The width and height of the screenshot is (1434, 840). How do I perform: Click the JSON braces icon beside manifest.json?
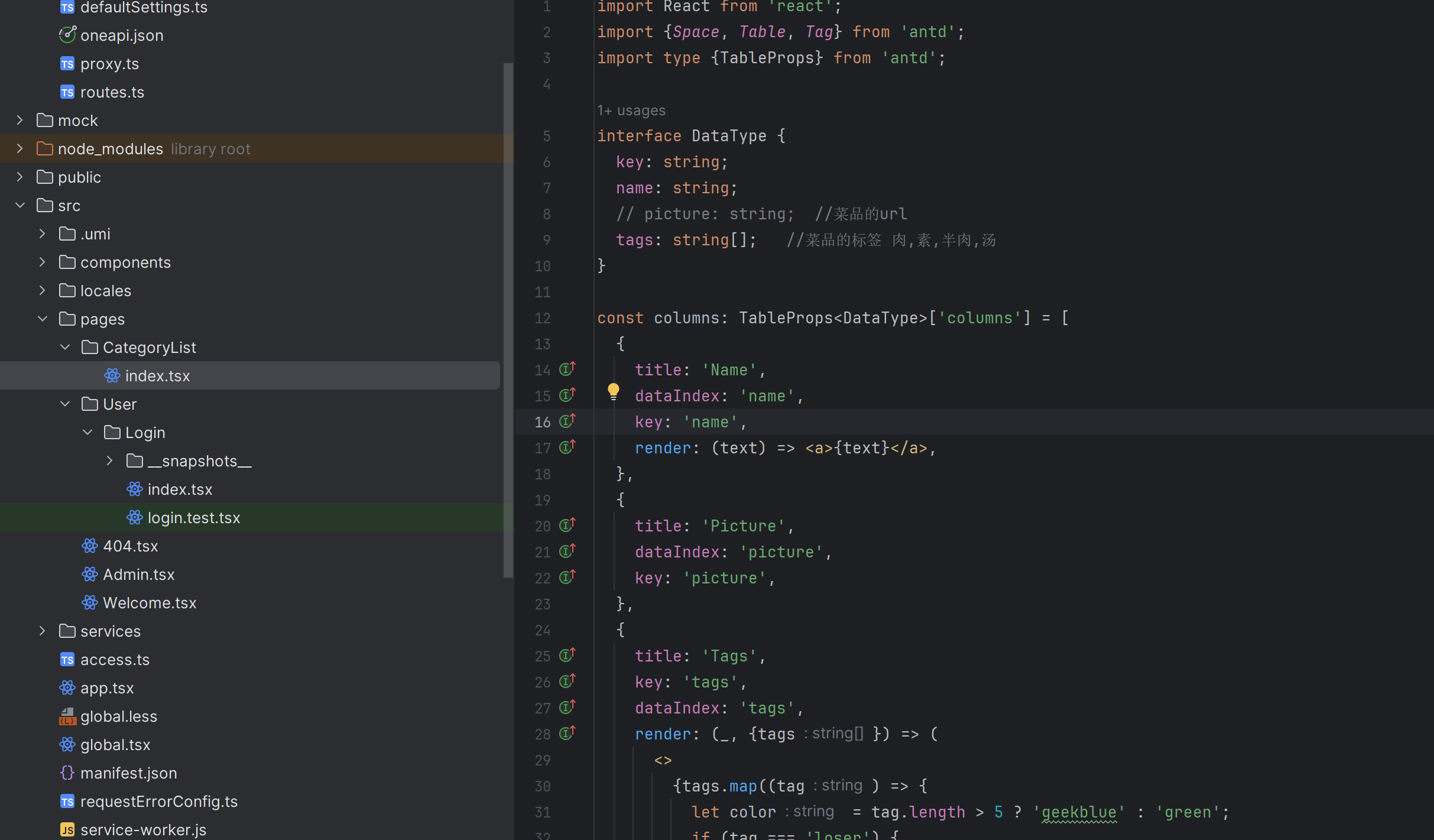[67, 773]
